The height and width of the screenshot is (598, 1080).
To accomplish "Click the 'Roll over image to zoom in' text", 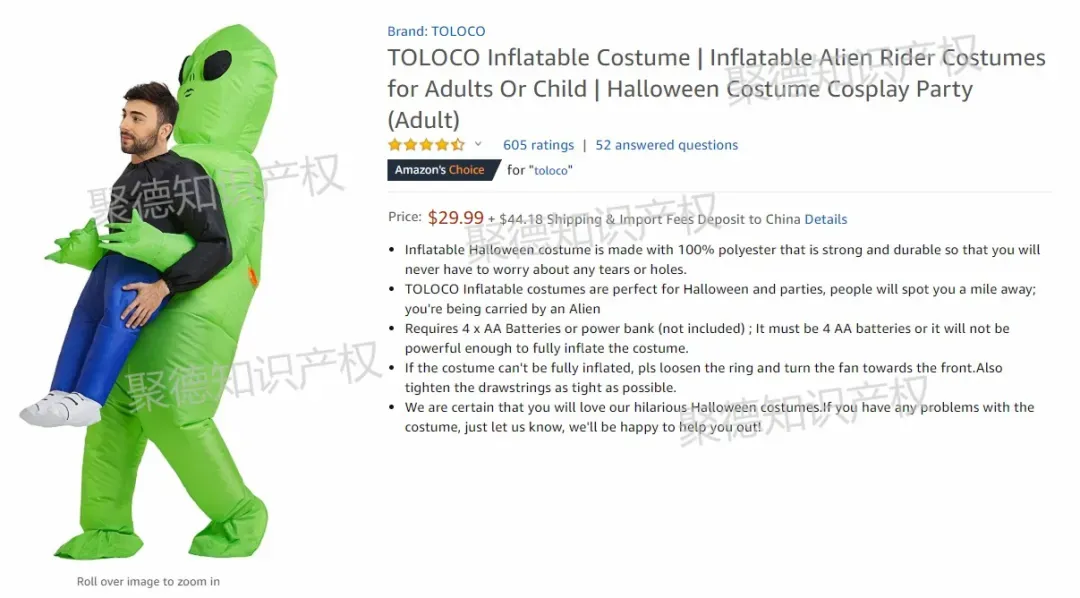I will 148,581.
